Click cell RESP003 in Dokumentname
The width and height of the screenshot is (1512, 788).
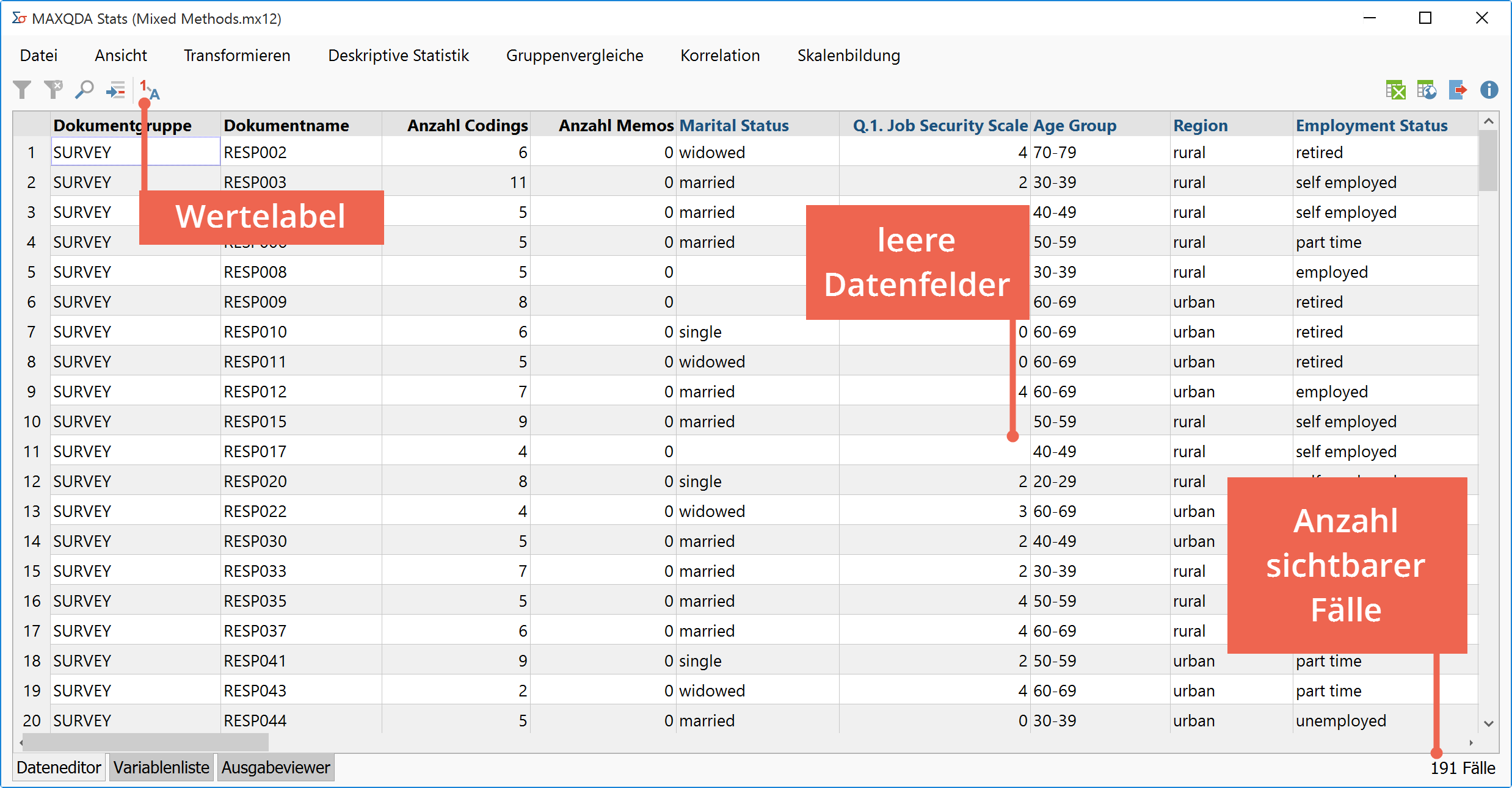tap(301, 182)
